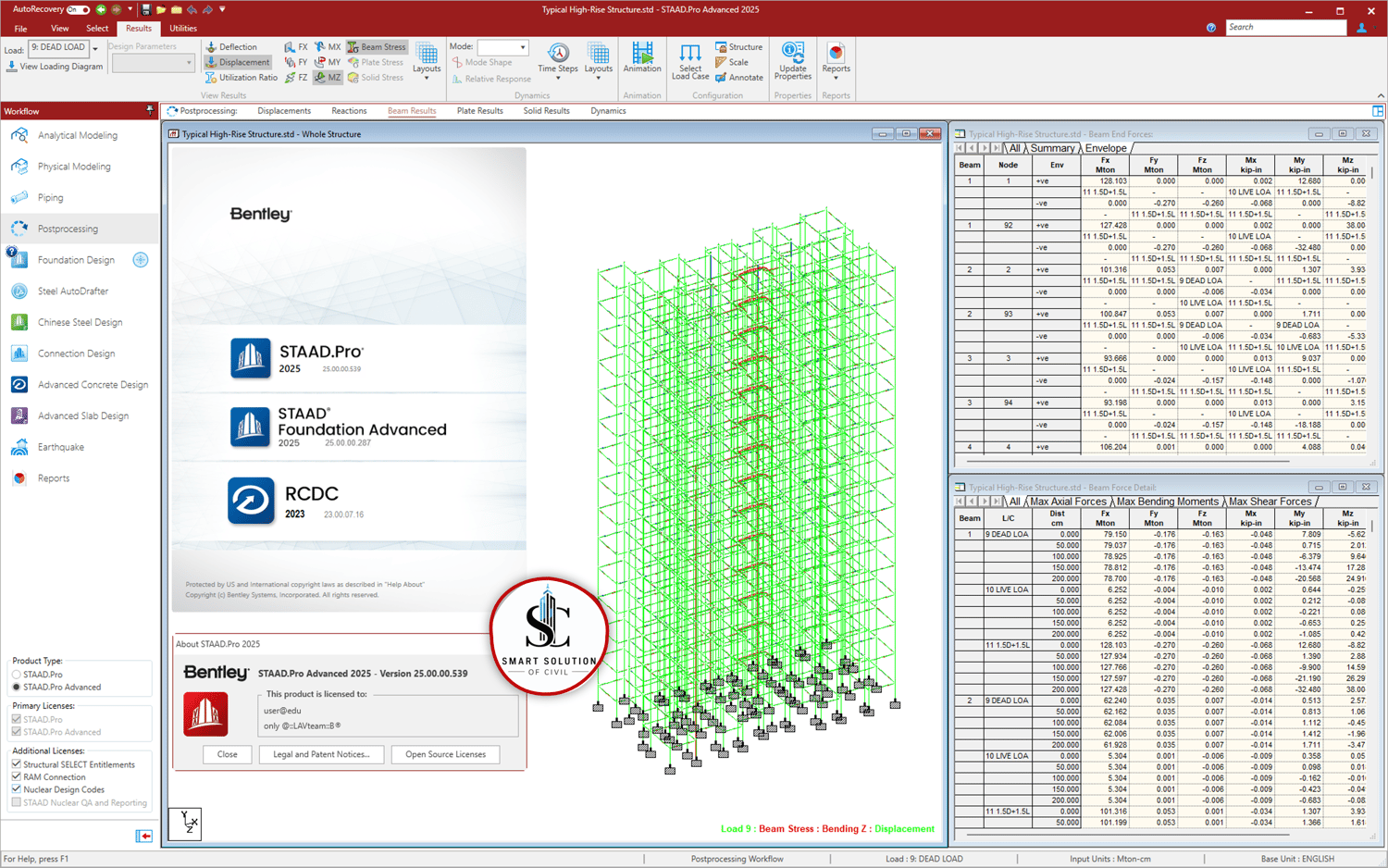Open Structure diagram configuration
Viewport: 1388px width, 868px height.
pyautogui.click(x=739, y=46)
